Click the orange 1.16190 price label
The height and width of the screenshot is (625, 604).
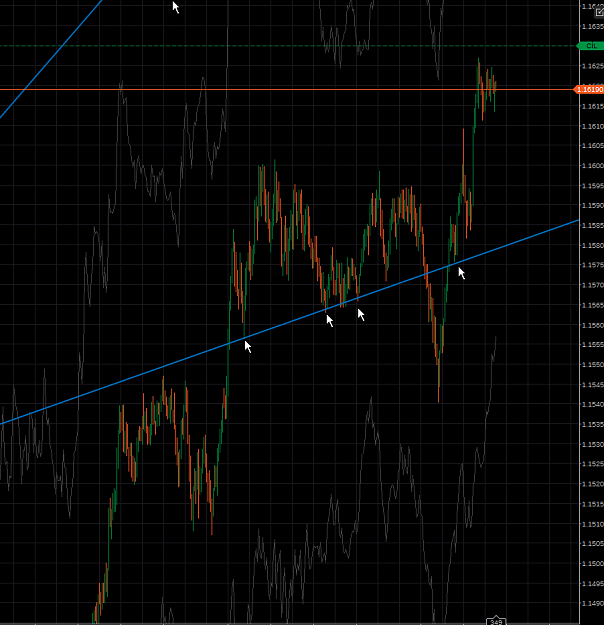[x=589, y=89]
